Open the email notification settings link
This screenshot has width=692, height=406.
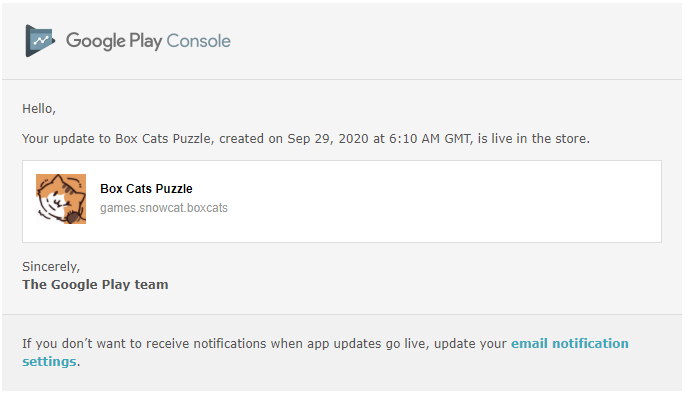click(x=569, y=344)
